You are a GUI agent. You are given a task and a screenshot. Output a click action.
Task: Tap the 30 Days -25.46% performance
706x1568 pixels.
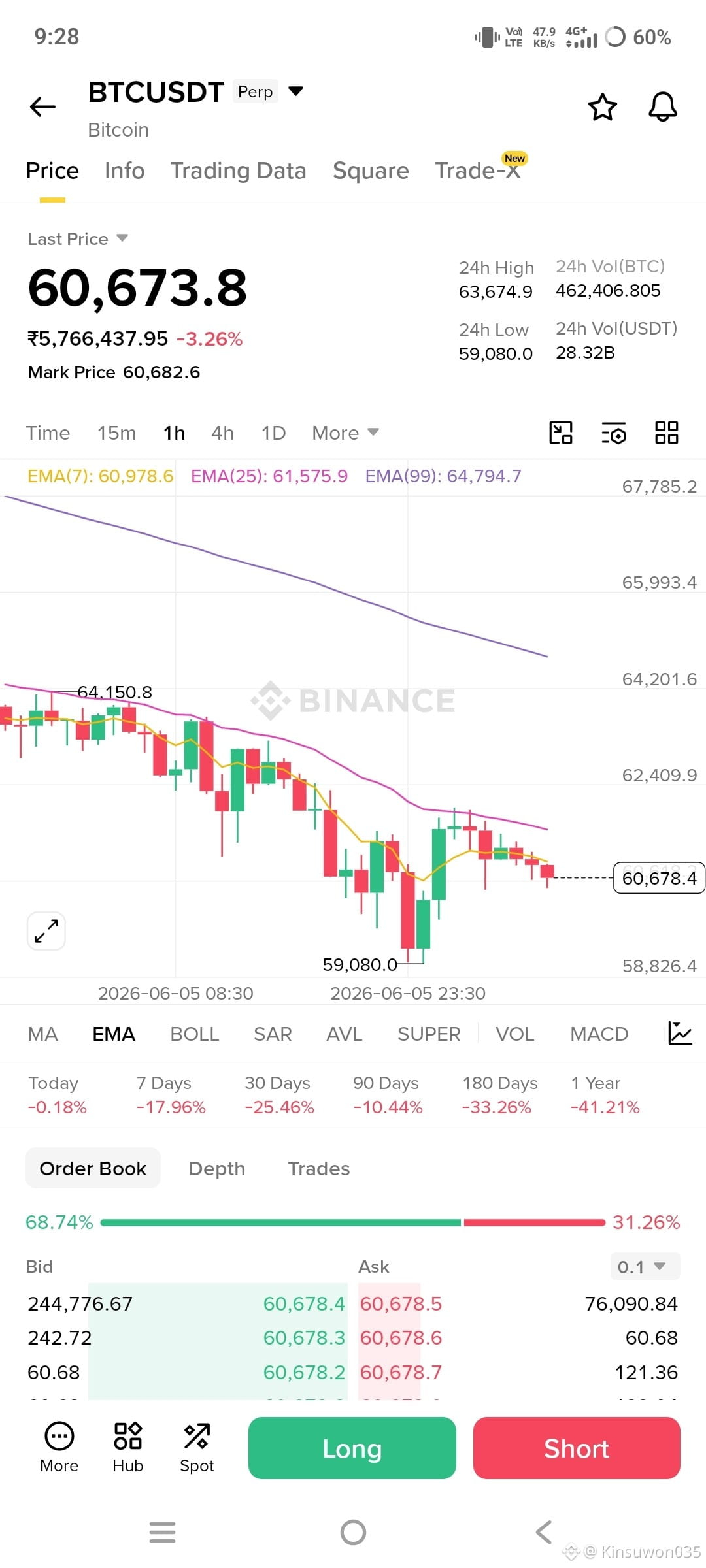point(279,1094)
